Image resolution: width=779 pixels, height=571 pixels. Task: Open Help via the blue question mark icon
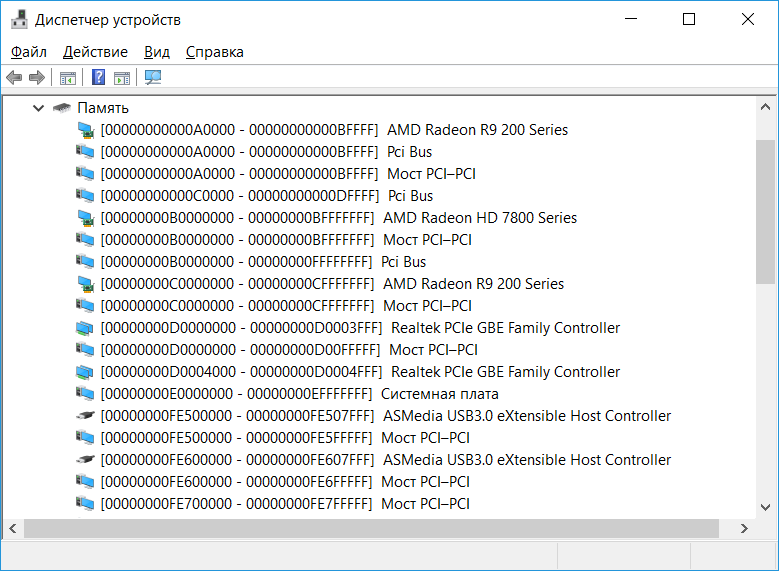pyautogui.click(x=98, y=78)
